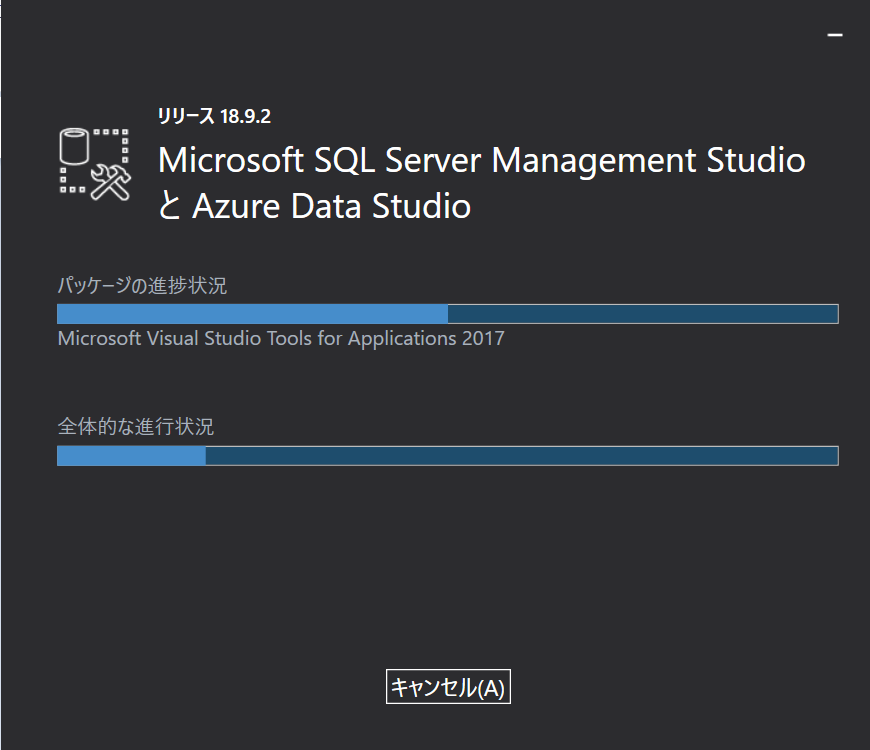
Task: Minimize the SSMS installer window
Action: (834, 34)
